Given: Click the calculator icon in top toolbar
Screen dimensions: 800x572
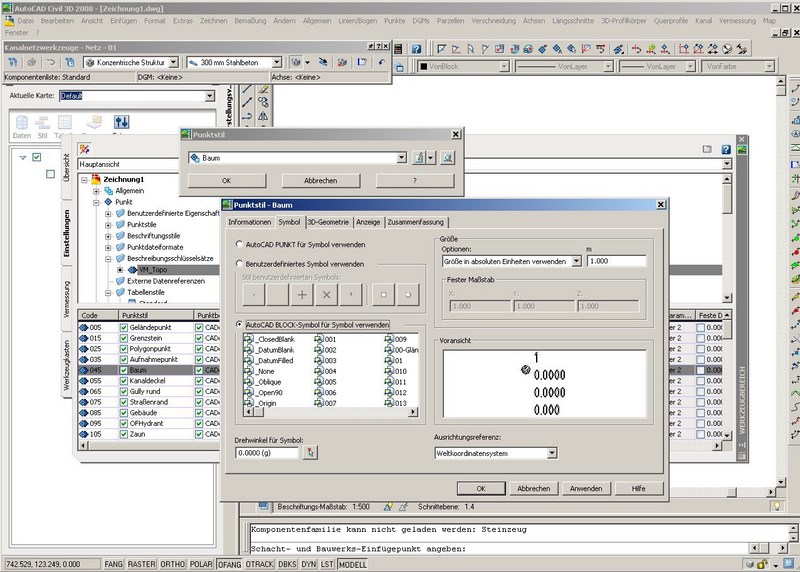Looking at the screenshot, I should point(398,49).
